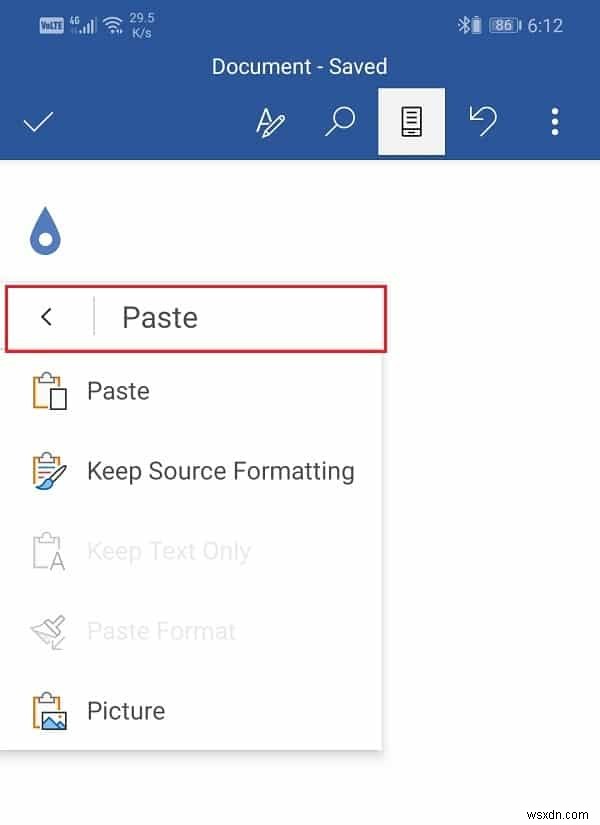This screenshot has width=600, height=825.
Task: Tap the Paste clipboard icon
Action: point(49,391)
